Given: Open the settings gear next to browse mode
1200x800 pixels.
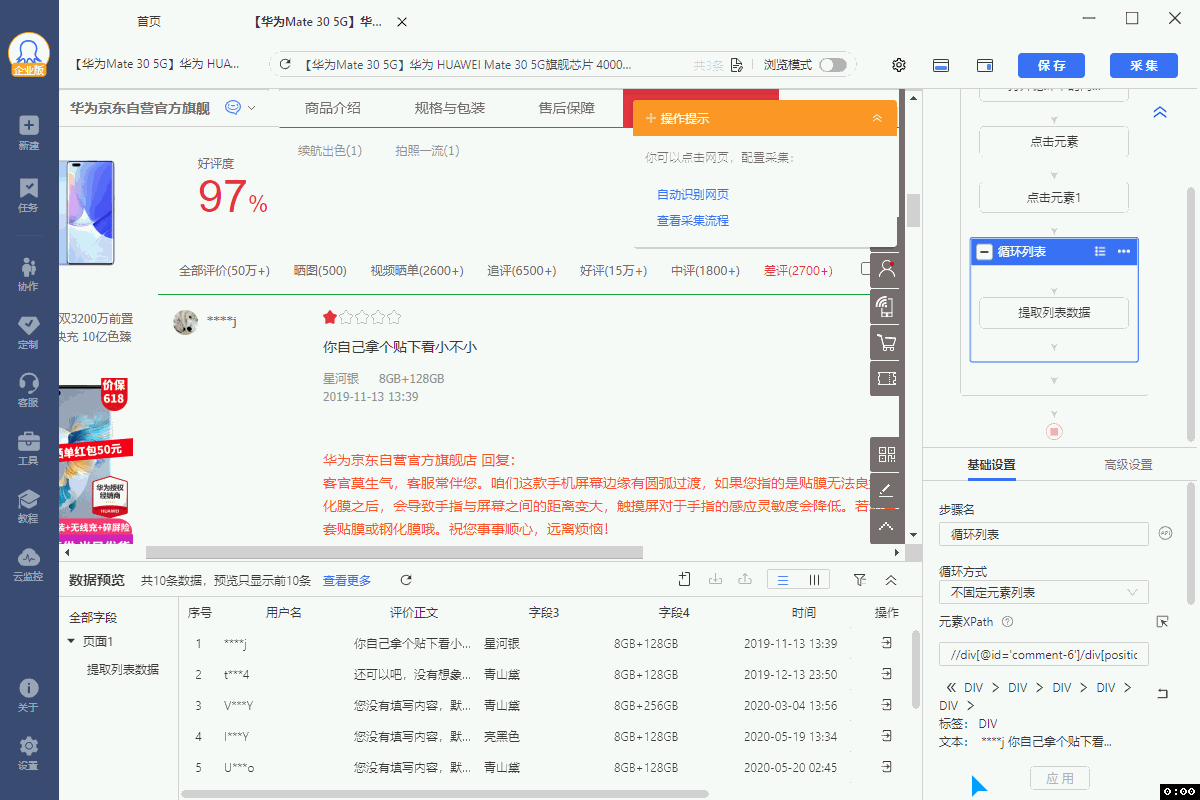Looking at the screenshot, I should click(x=899, y=65).
